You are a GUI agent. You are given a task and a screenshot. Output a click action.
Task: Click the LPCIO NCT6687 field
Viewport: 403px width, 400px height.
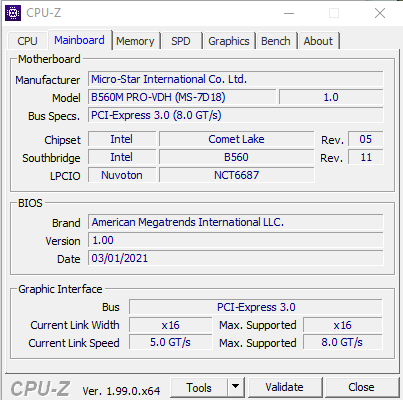[236, 175]
